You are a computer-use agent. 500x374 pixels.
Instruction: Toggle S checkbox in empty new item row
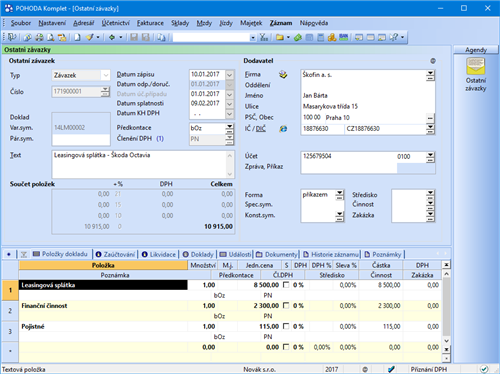click(x=286, y=347)
